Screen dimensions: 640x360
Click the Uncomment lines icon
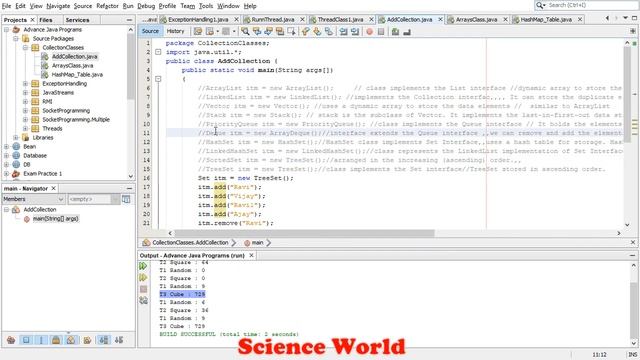[x=407, y=31]
